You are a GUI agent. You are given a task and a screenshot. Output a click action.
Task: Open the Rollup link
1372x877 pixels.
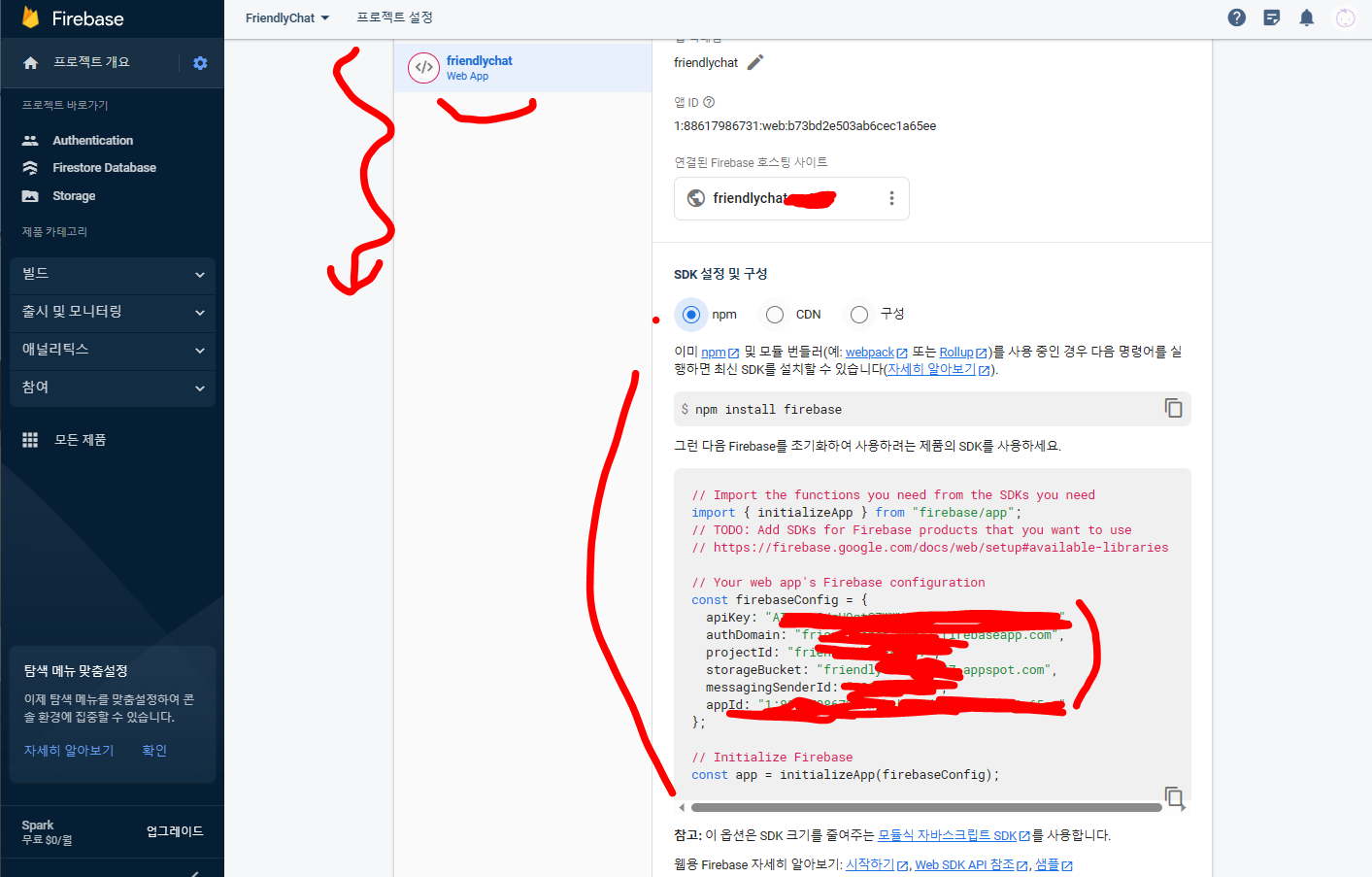point(963,353)
